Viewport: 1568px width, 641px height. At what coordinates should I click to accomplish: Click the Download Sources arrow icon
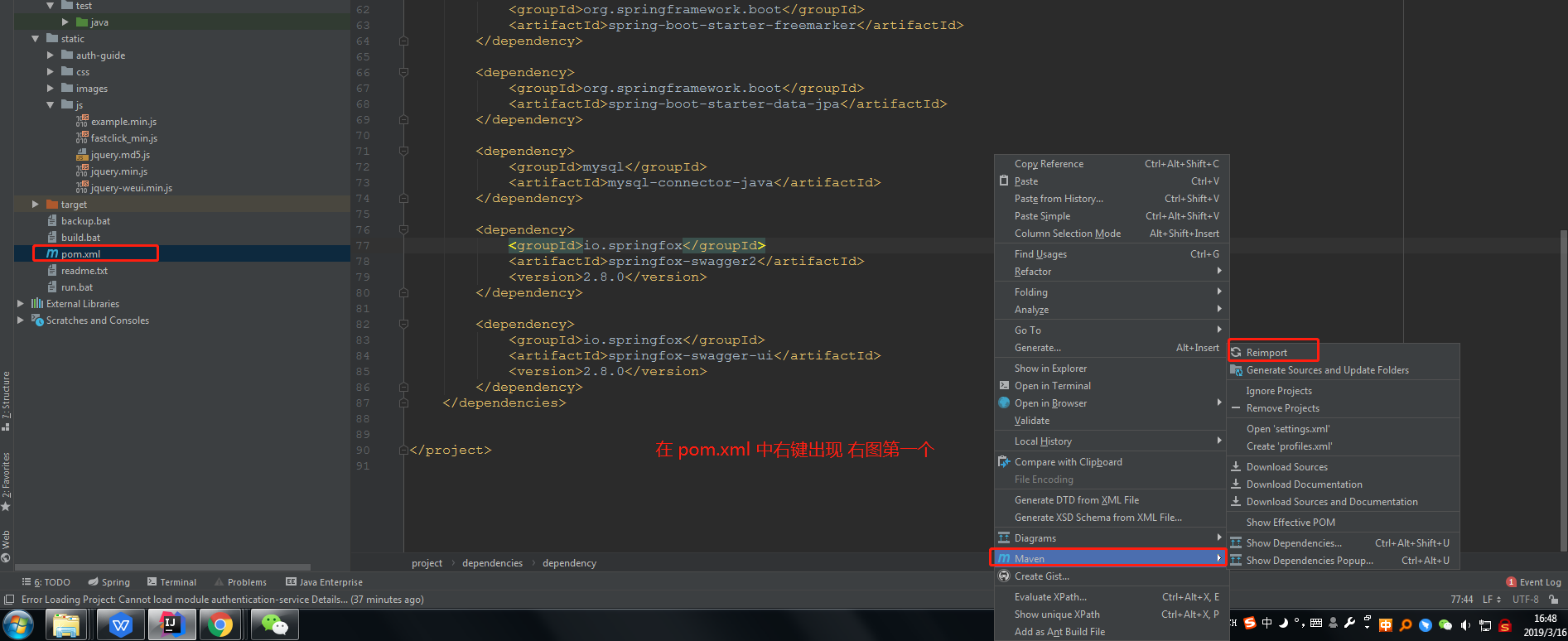pyautogui.click(x=1236, y=467)
